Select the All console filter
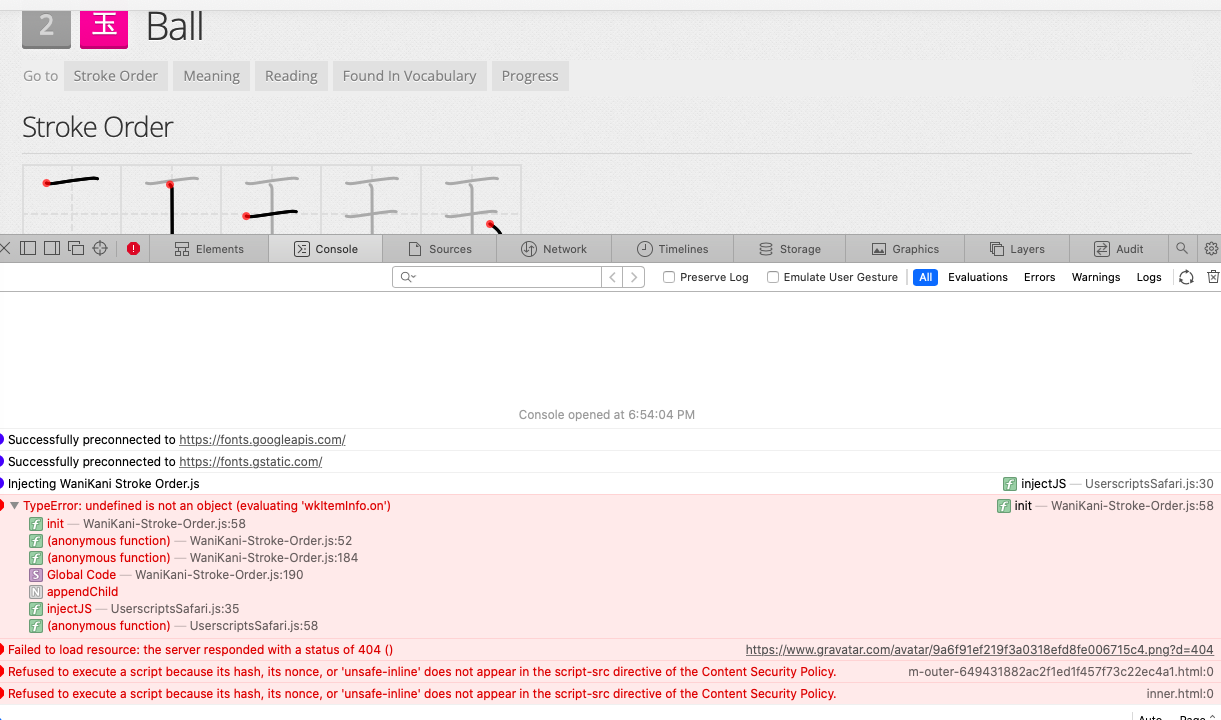 tap(925, 277)
